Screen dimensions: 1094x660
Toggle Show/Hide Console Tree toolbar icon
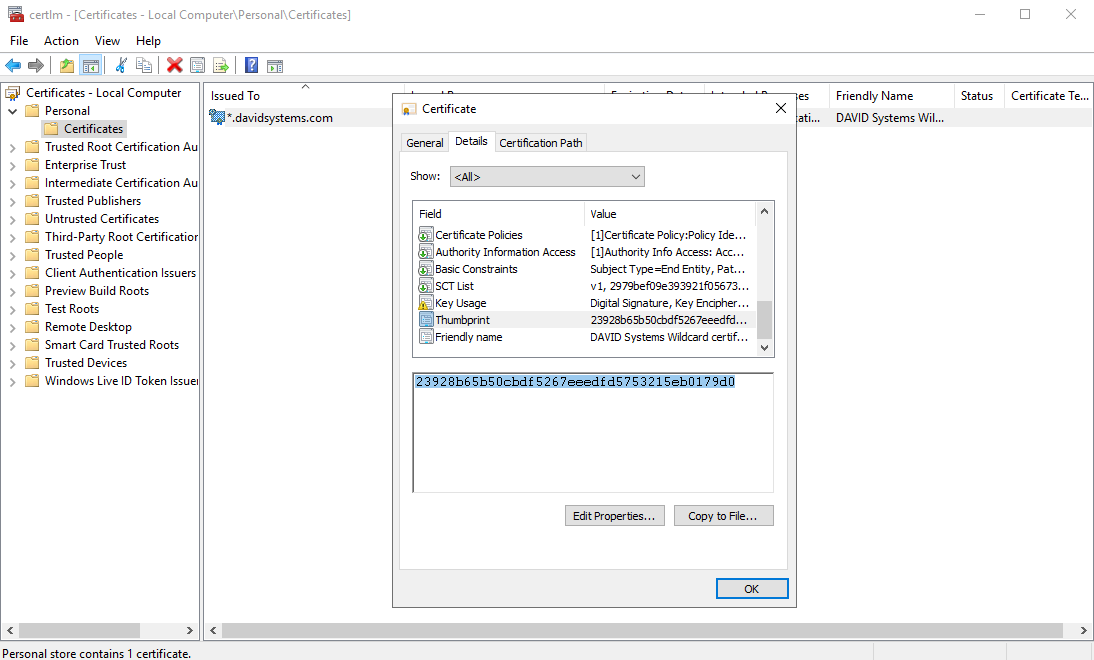(91, 66)
